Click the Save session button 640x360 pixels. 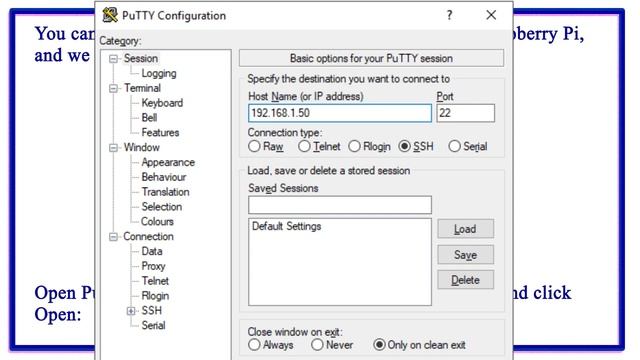click(465, 255)
